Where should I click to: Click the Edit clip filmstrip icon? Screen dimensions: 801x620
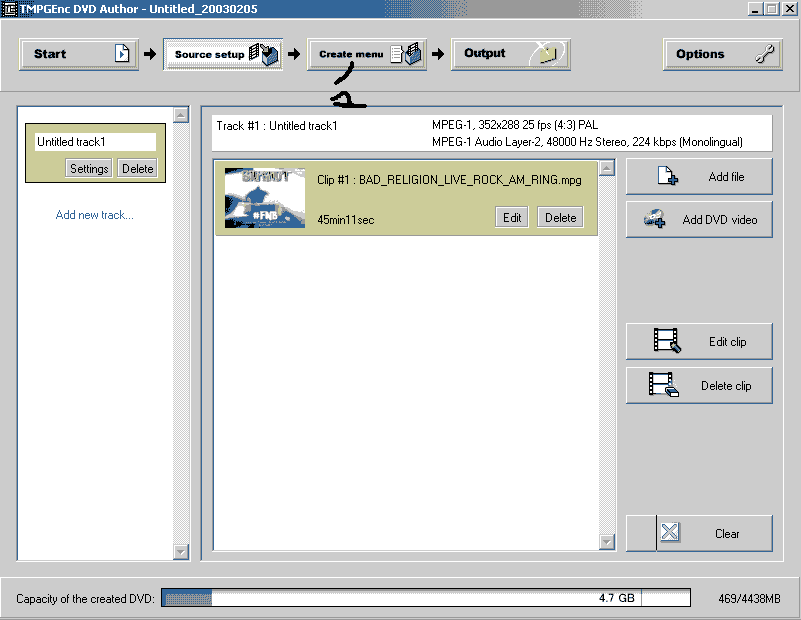667,341
